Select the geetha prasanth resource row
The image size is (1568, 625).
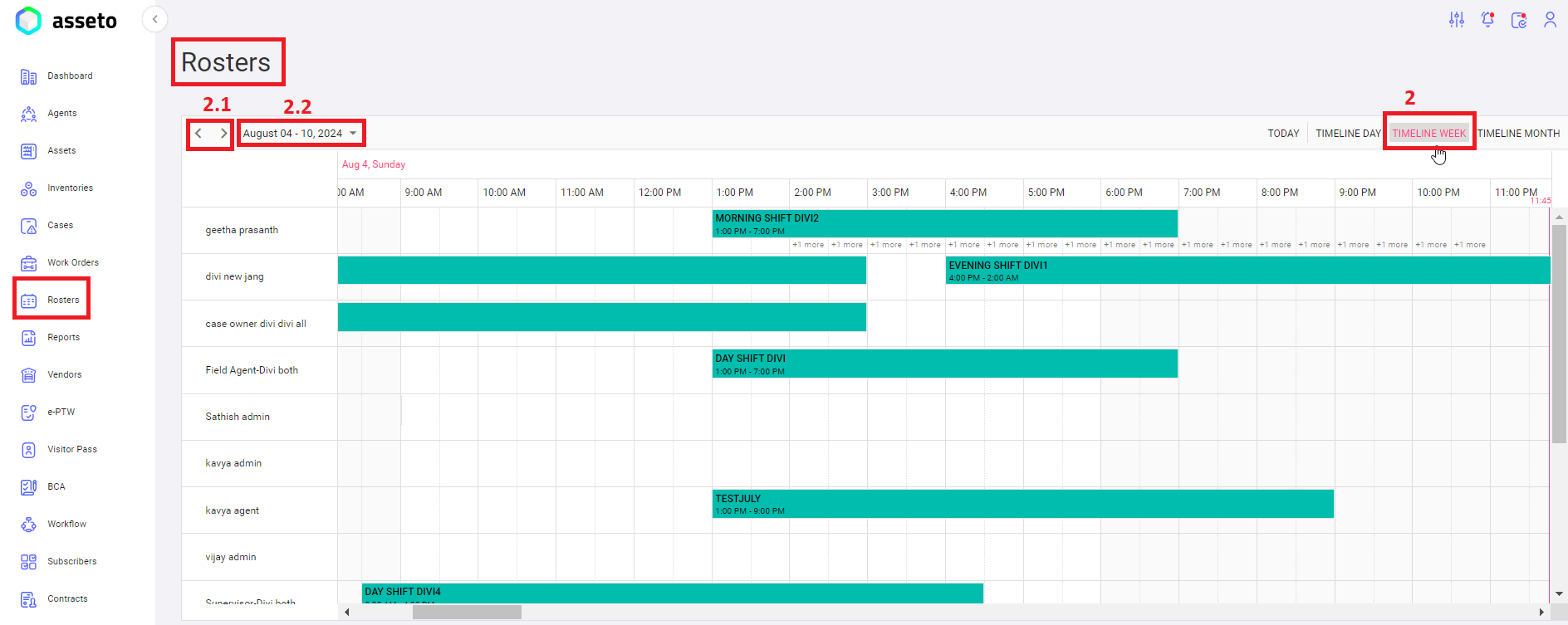(x=260, y=231)
